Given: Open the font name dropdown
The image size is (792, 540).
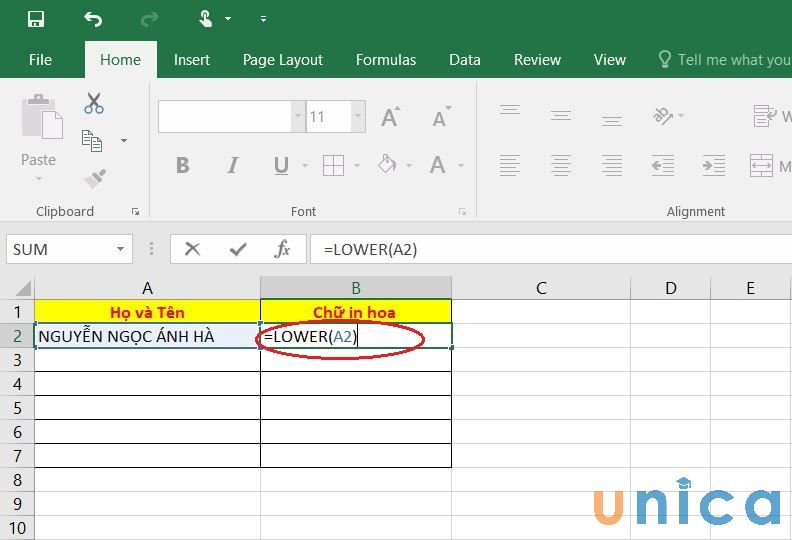Looking at the screenshot, I should [x=297, y=117].
